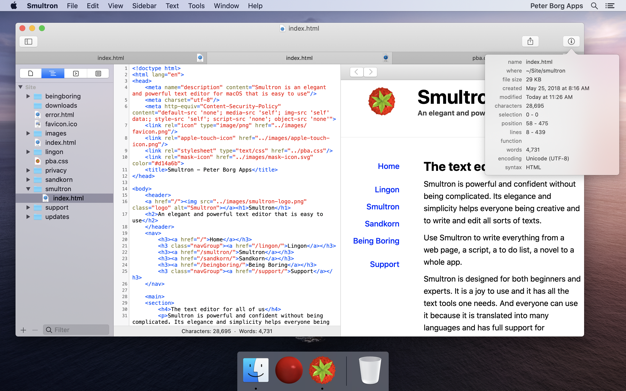This screenshot has height=391, width=626.
Task: Switch to the file tree sidebar view
Action: pyautogui.click(x=53, y=73)
